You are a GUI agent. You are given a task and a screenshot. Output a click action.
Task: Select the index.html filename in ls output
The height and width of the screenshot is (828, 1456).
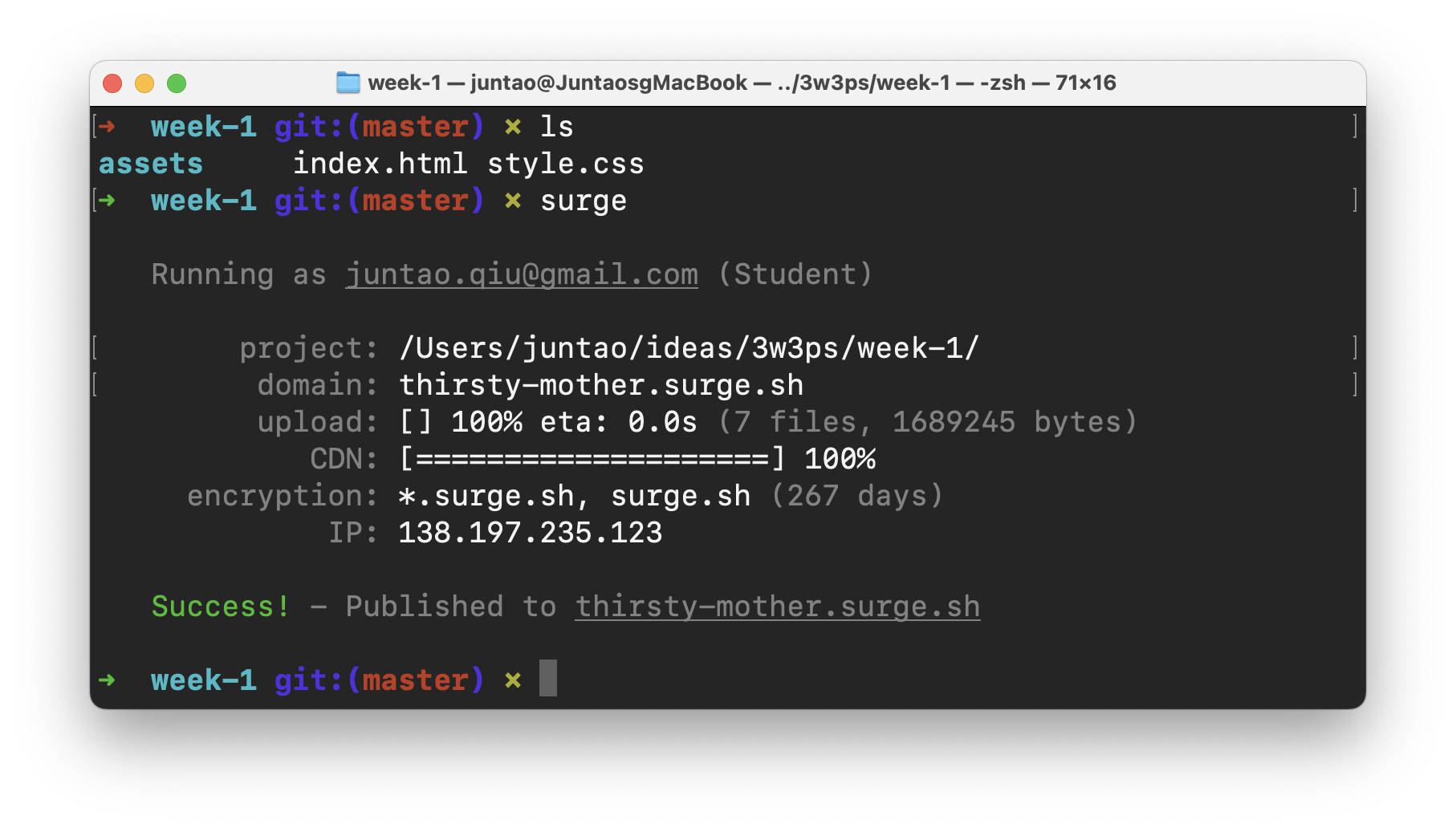[x=381, y=163]
